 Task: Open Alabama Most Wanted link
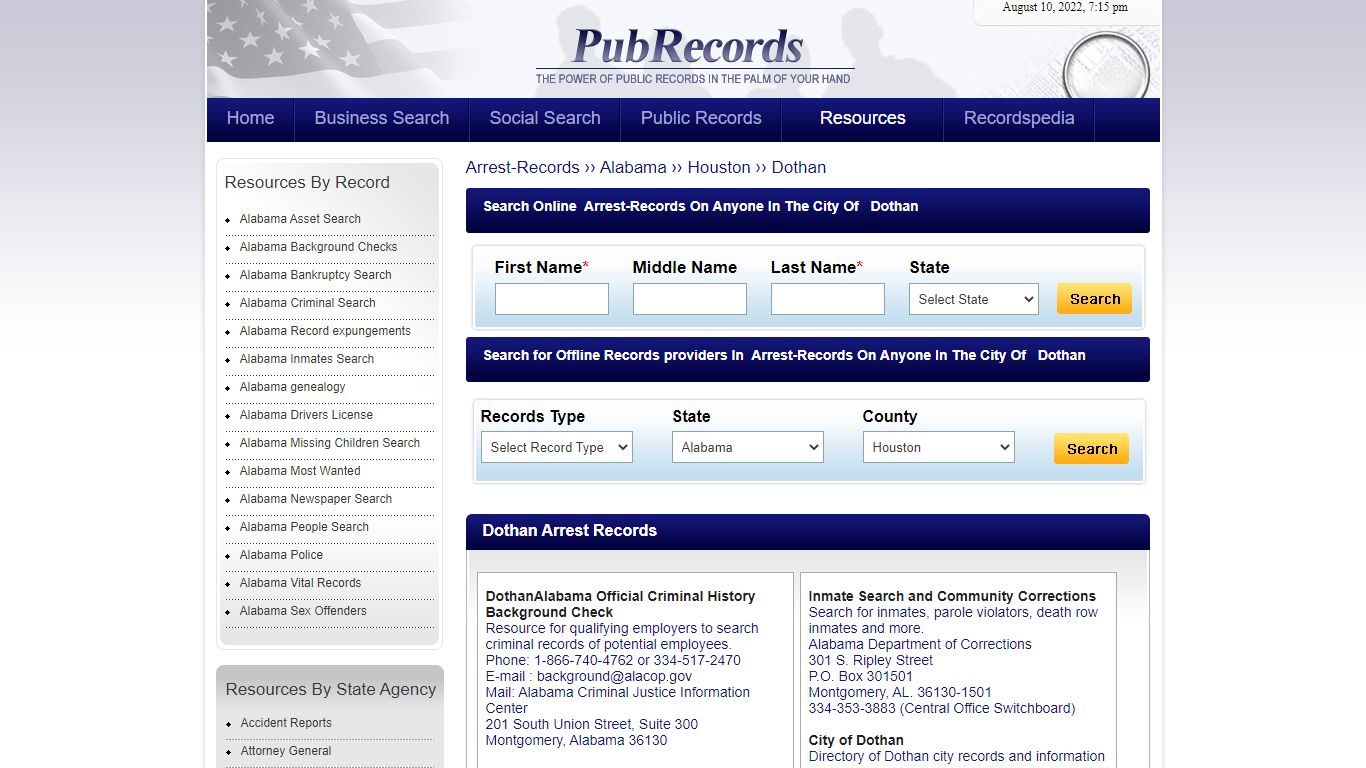click(x=300, y=471)
